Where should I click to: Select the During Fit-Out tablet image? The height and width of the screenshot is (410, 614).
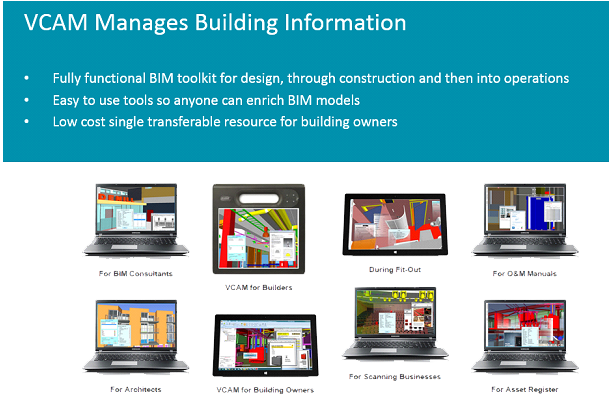395,224
